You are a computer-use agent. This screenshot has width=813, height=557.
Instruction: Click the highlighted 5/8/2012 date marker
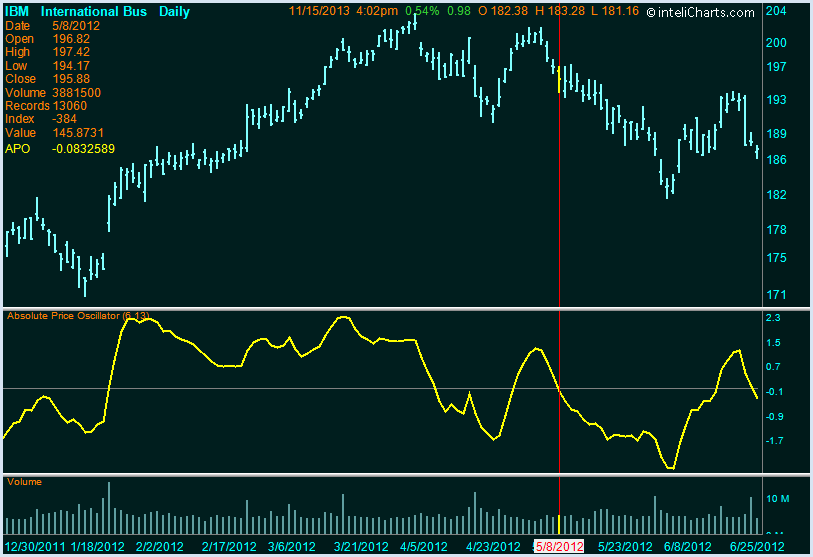click(559, 547)
